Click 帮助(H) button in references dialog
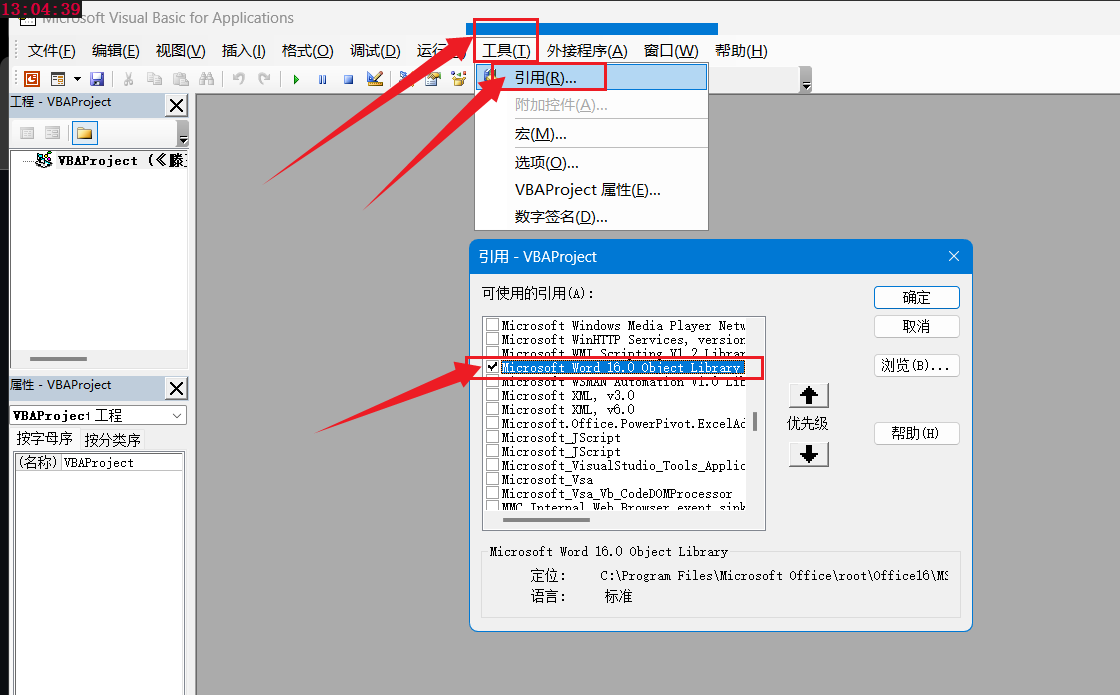Image resolution: width=1120 pixels, height=695 pixels. coord(916,433)
